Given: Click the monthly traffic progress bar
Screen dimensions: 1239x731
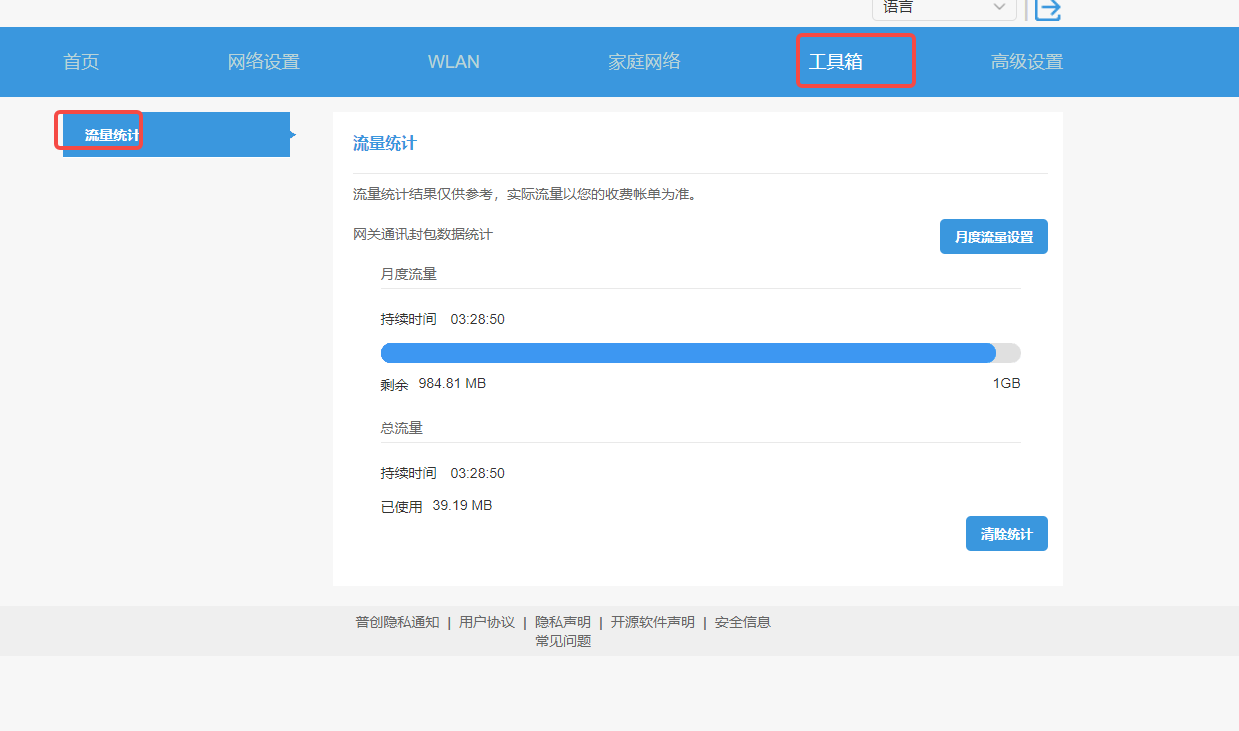Looking at the screenshot, I should [x=700, y=352].
